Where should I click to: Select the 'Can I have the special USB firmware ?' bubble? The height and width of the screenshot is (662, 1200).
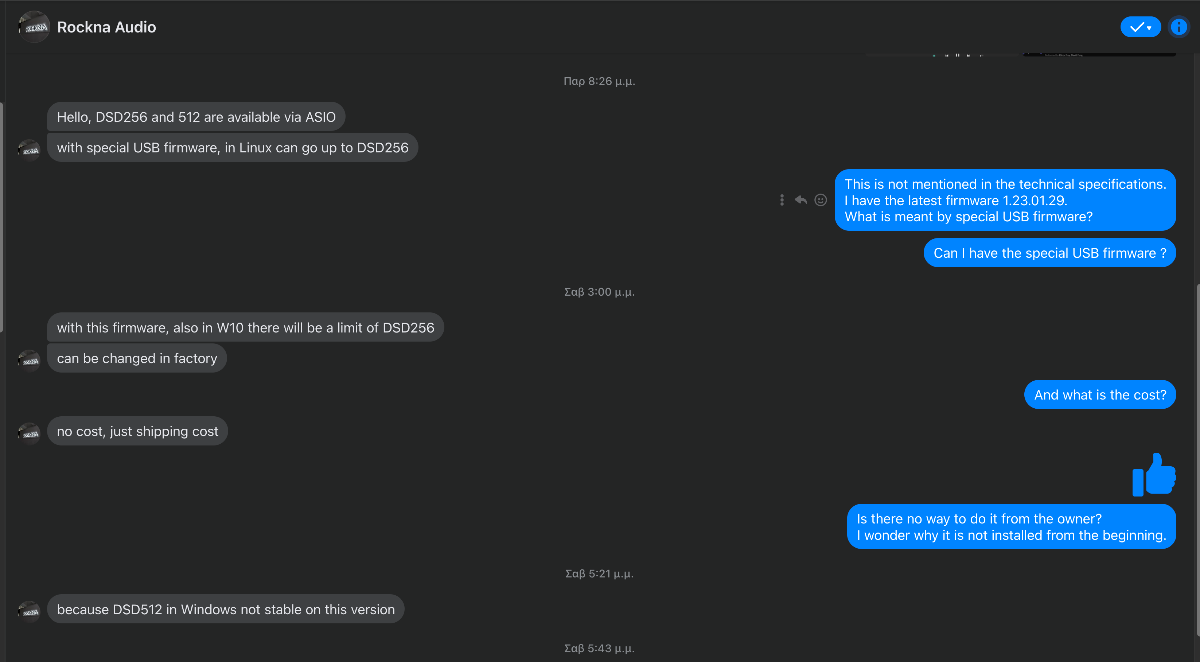point(1049,253)
